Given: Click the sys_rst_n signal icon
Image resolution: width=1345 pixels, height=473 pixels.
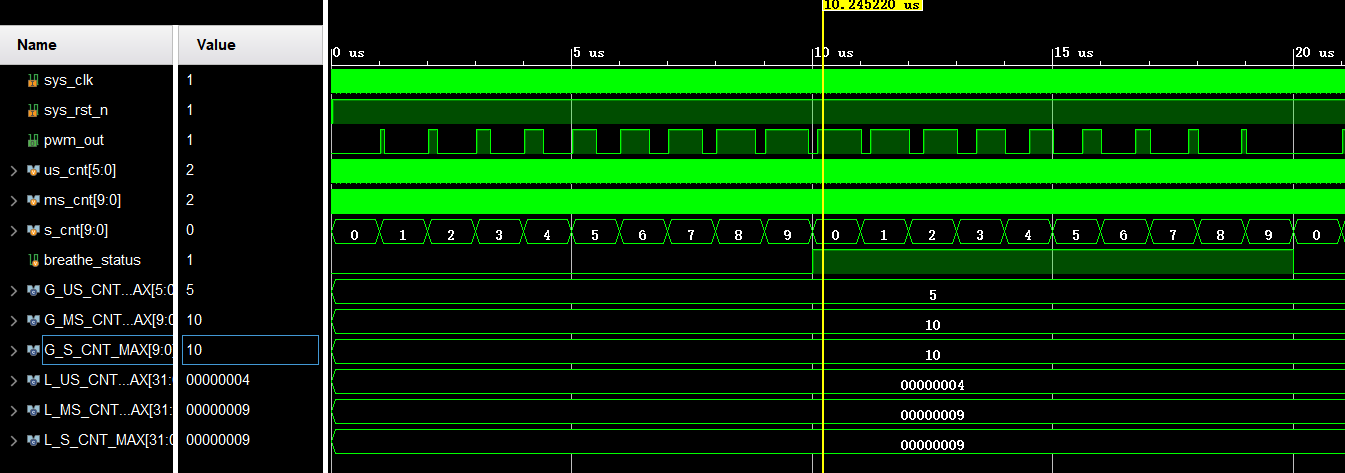Looking at the screenshot, I should click(33, 110).
